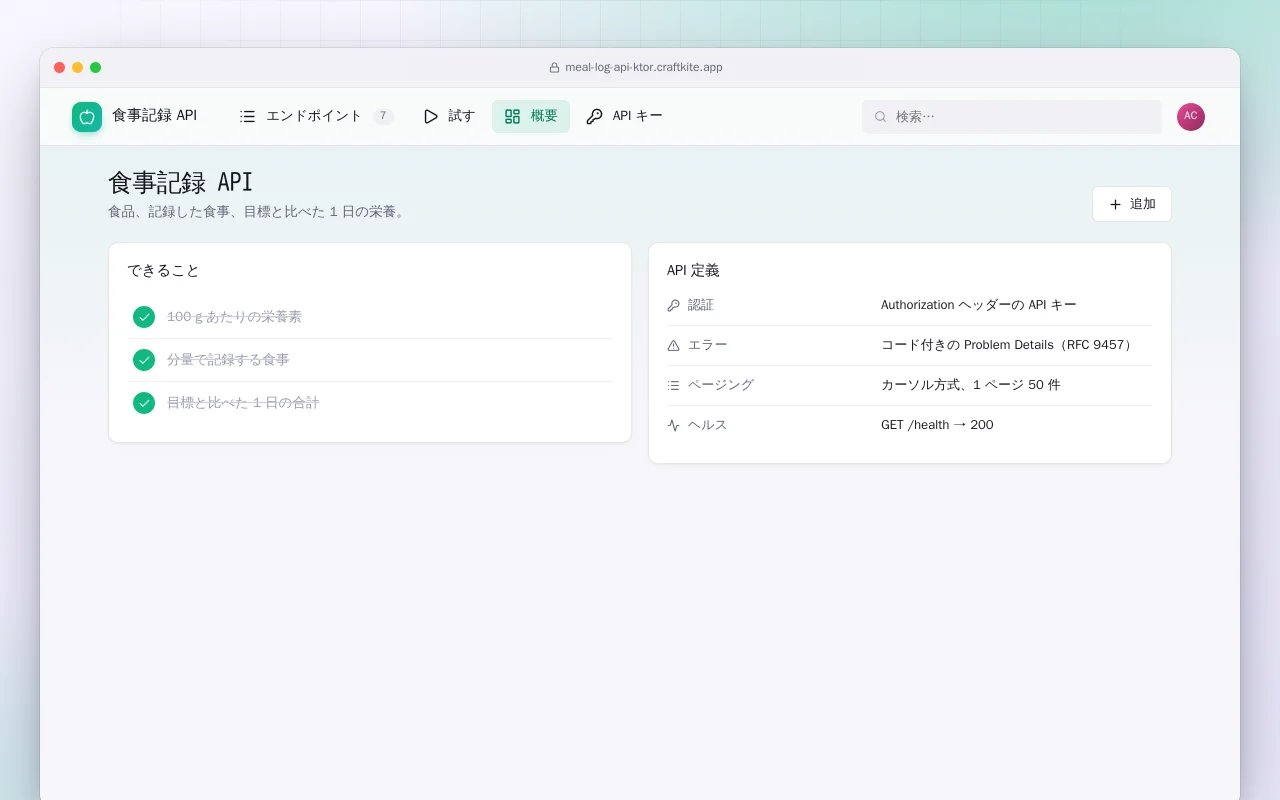Click the API 定義 card heading
Screen dimensions: 1280x800
point(693,271)
